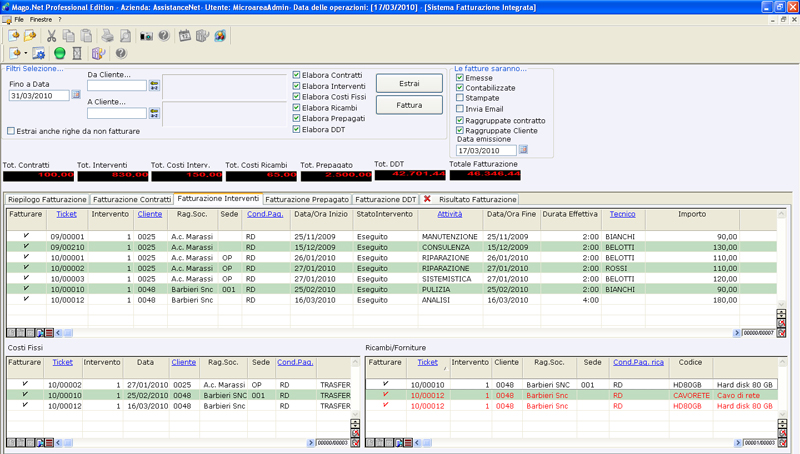800x454 pixels.
Task: Click scroll-down arrow of Interventi grid
Action: [781, 304]
